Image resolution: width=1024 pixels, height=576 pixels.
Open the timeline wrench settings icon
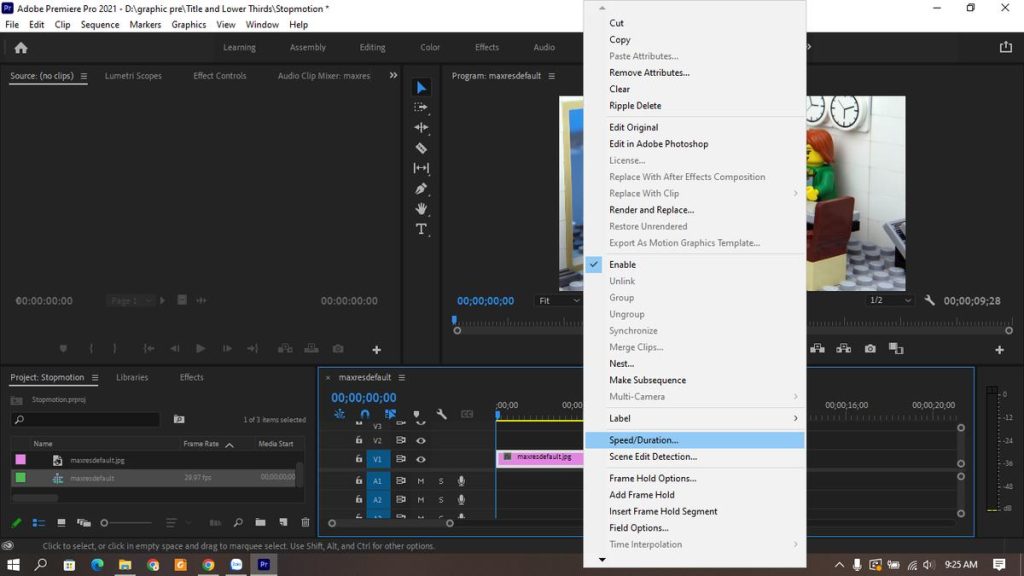click(442, 414)
